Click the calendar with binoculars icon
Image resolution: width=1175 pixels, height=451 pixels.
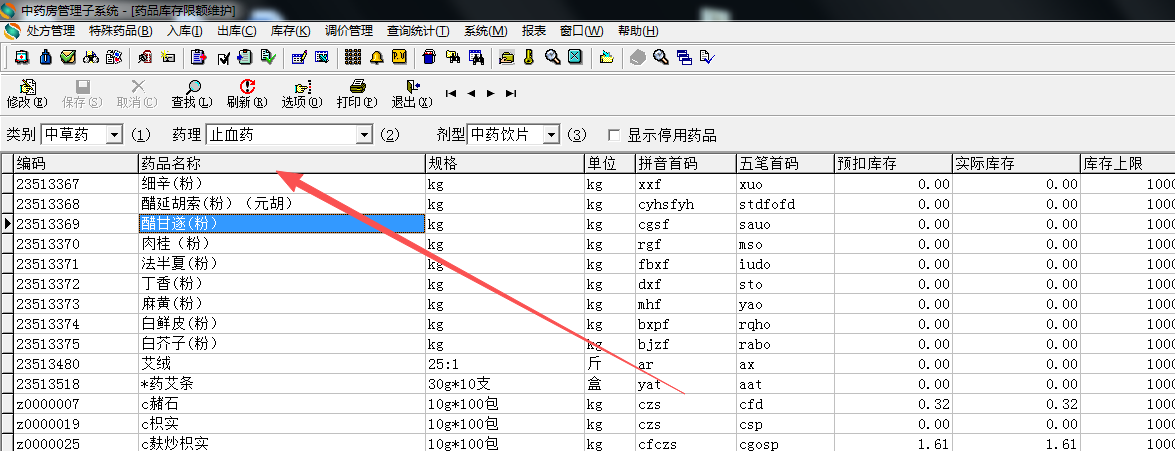tap(477, 57)
